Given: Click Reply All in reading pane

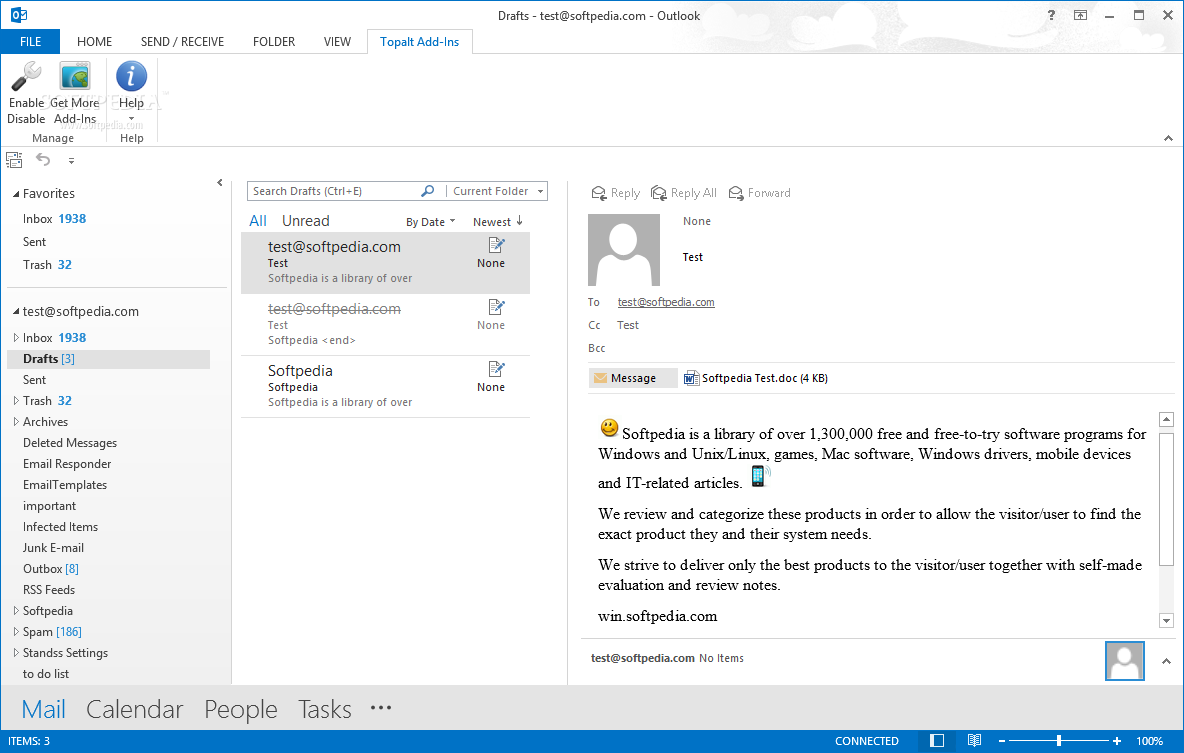Looking at the screenshot, I should tap(683, 193).
